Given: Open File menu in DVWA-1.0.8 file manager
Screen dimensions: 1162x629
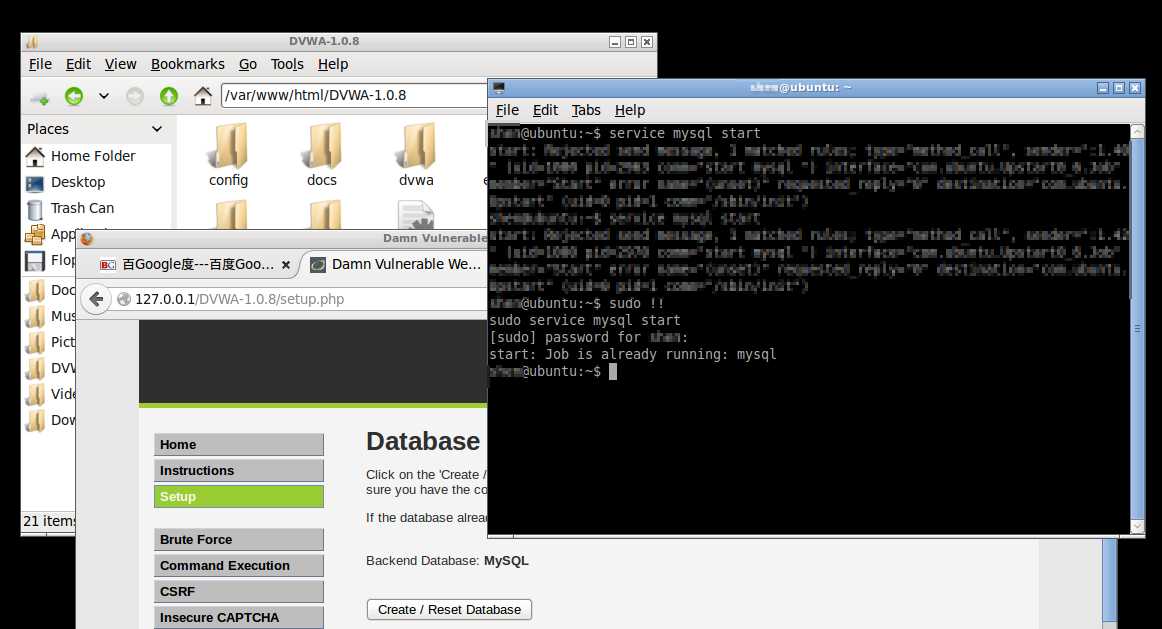Looking at the screenshot, I should (40, 64).
